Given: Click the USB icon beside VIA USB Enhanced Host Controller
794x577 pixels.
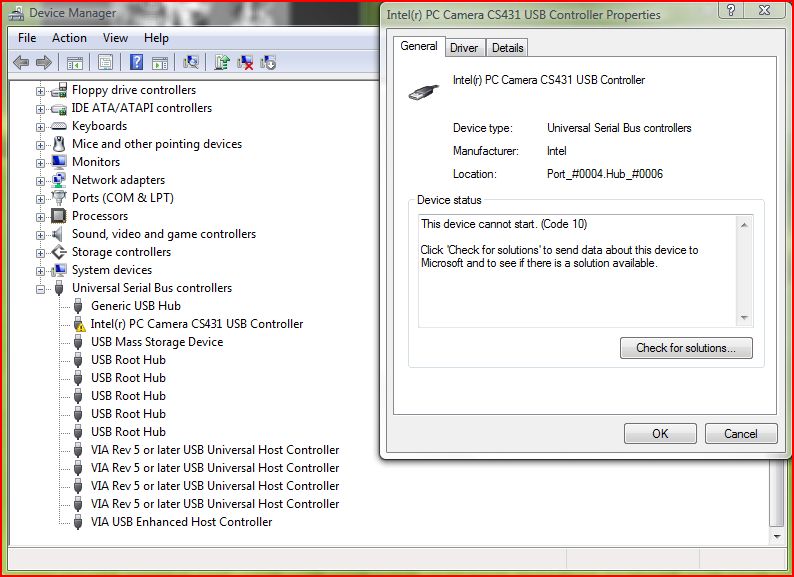Looking at the screenshot, I should [x=78, y=522].
